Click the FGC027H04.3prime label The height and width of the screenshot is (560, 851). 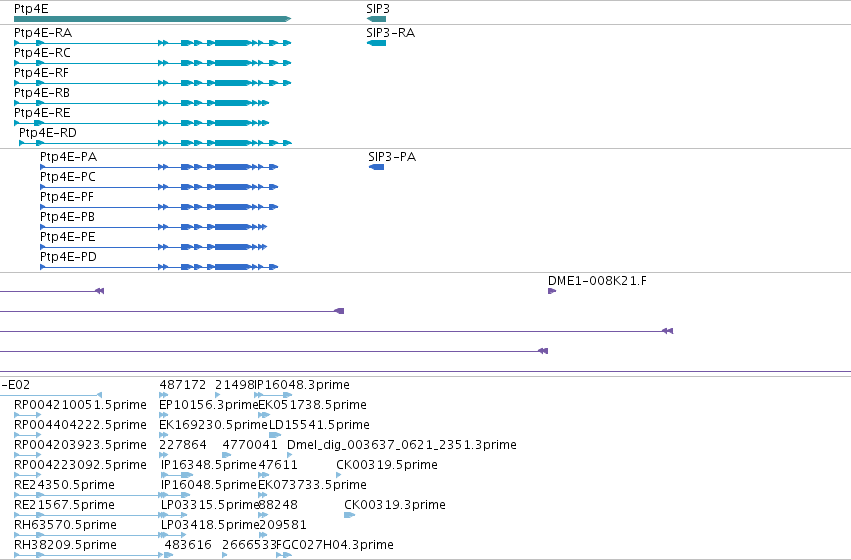(x=335, y=544)
